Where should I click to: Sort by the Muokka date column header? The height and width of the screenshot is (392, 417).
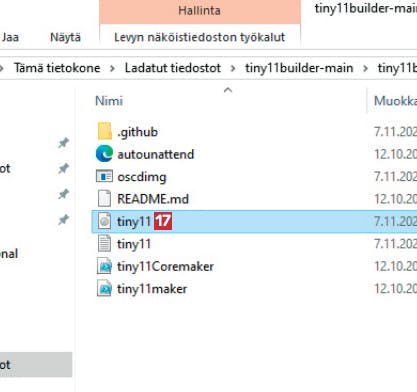click(395, 101)
